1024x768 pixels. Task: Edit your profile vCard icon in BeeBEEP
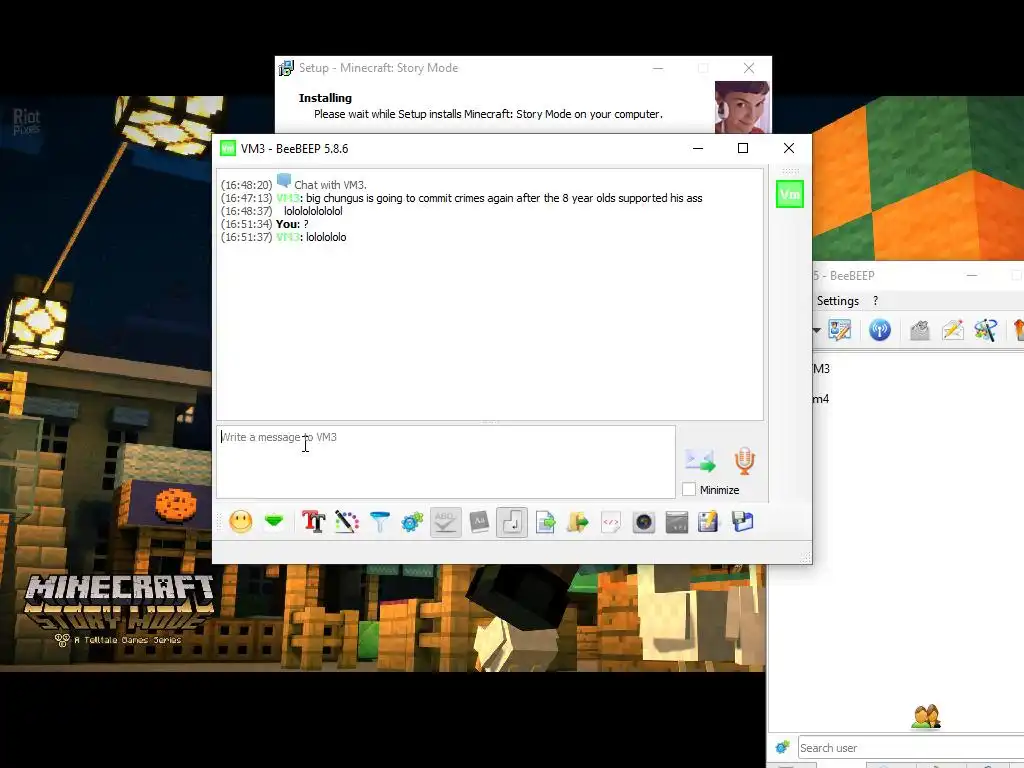pos(840,330)
